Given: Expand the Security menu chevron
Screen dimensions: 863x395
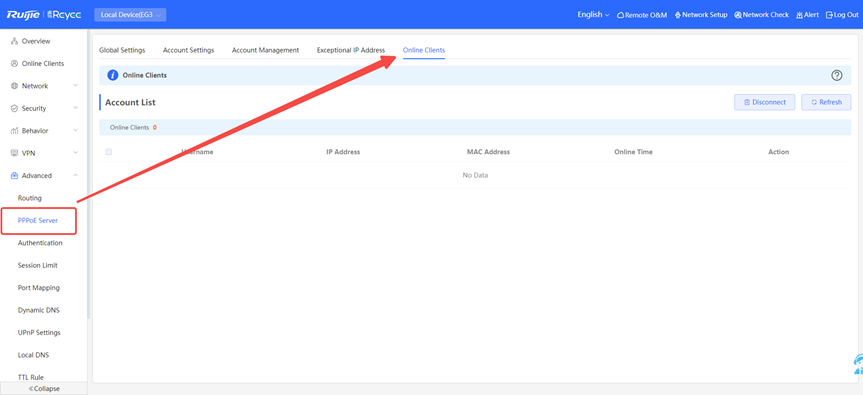Looking at the screenshot, I should 75,108.
